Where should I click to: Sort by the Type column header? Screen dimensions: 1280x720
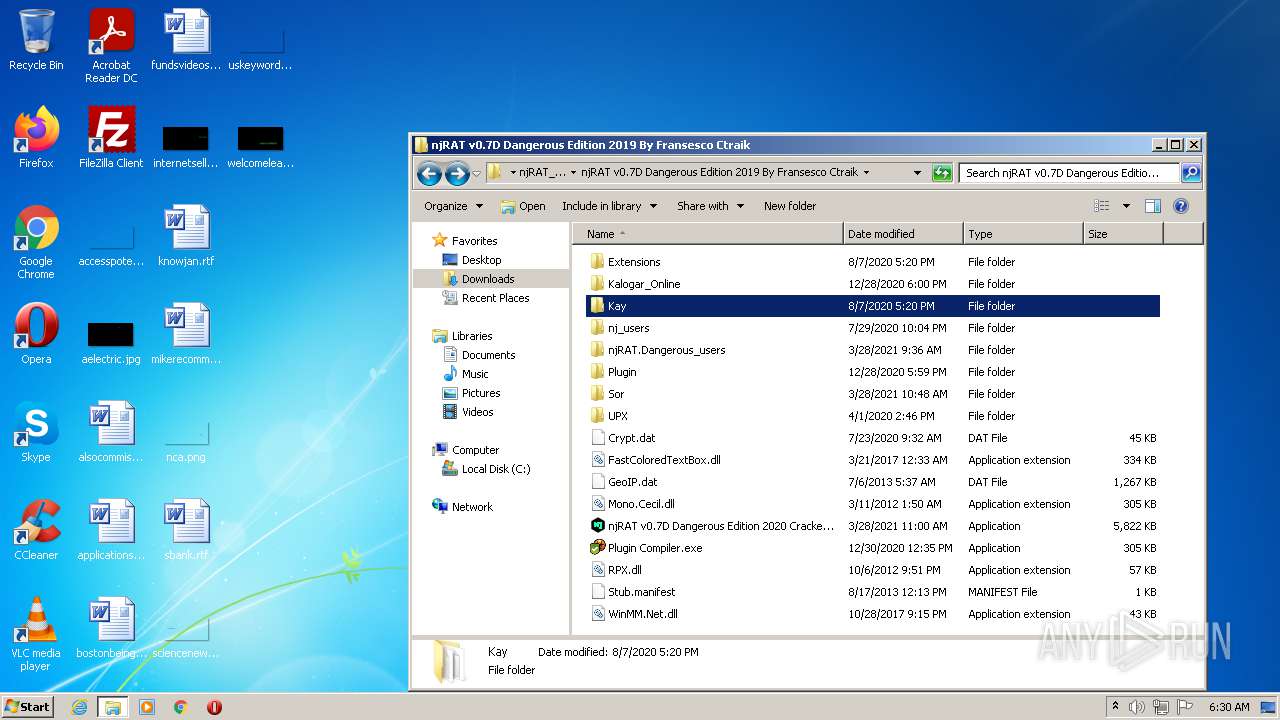pyautogui.click(x=1023, y=234)
